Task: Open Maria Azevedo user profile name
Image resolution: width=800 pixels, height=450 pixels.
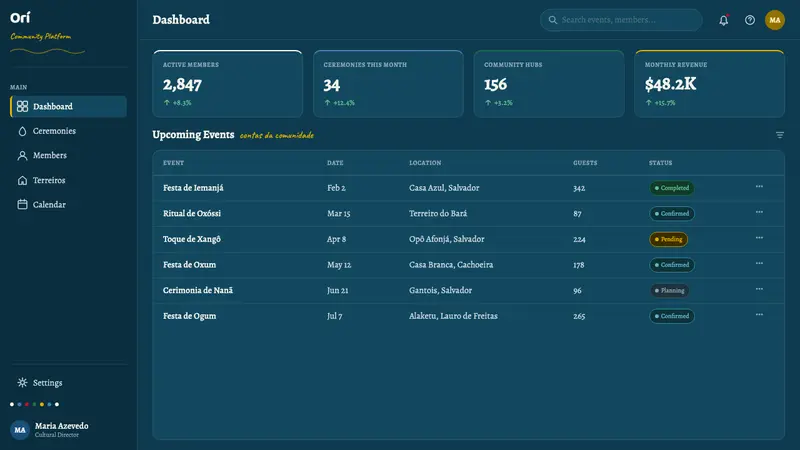Action: click(61, 426)
